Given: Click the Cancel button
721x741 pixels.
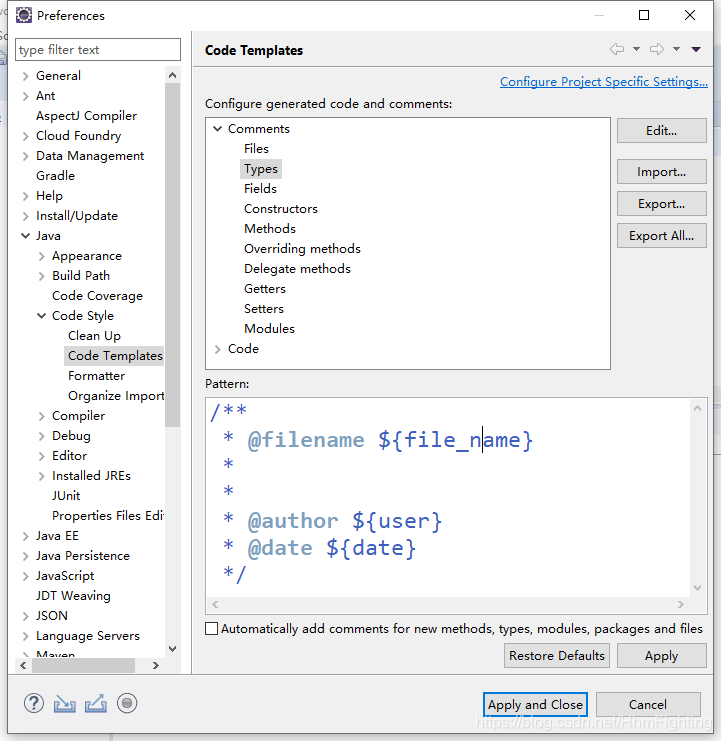Looking at the screenshot, I should tap(648, 705).
